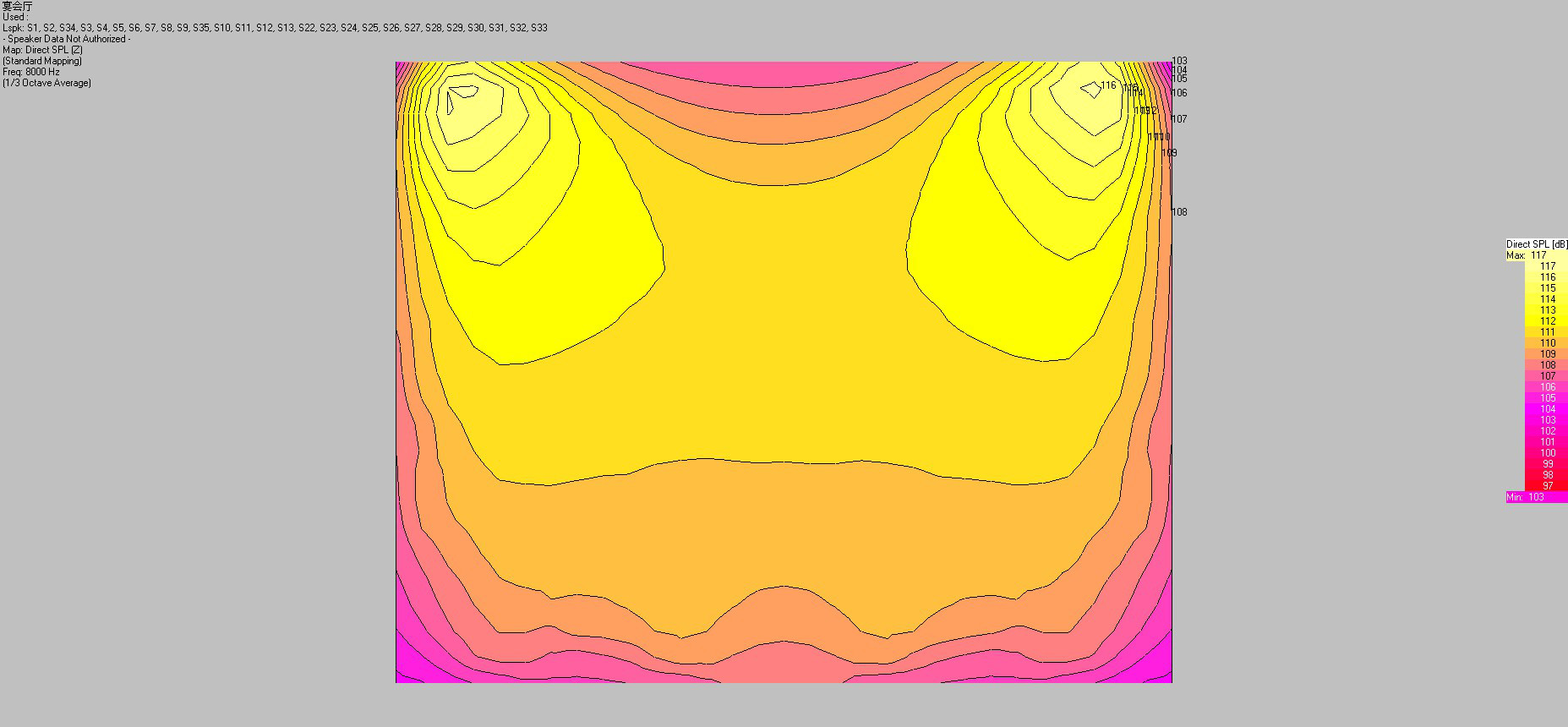Click the '106' contour label at map edge

1179,93
